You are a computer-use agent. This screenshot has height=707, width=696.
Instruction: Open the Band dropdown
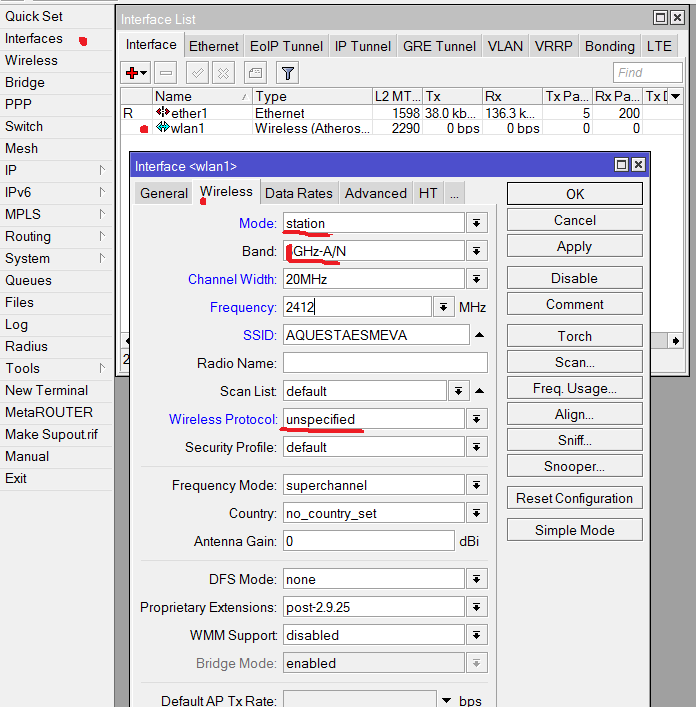476,251
